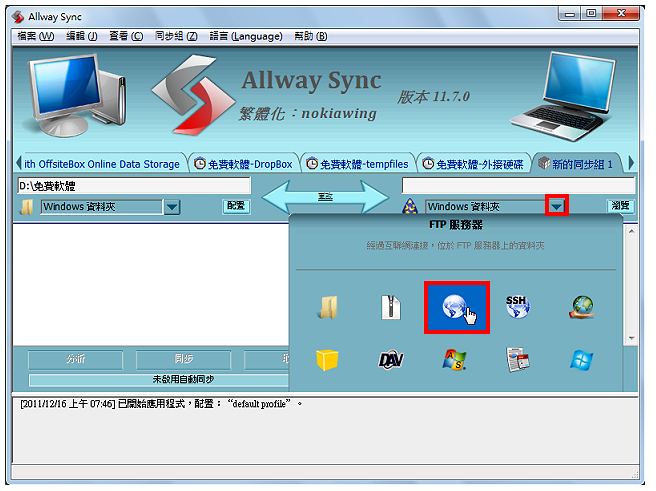Image resolution: width=656 pixels, height=491 pixels.
Task: Click the FTP 服務器 popup heading
Action: click(x=456, y=225)
